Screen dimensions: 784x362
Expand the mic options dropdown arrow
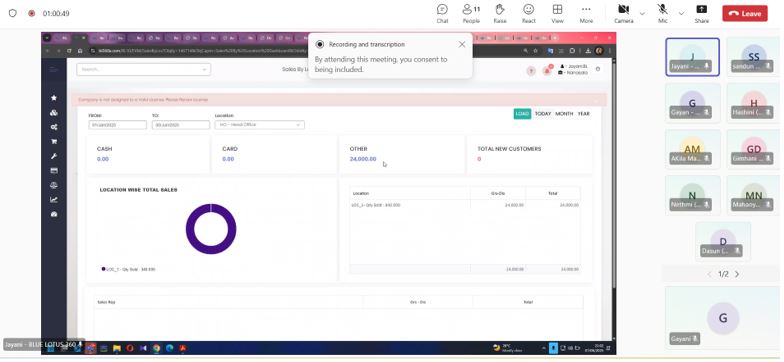(x=681, y=14)
